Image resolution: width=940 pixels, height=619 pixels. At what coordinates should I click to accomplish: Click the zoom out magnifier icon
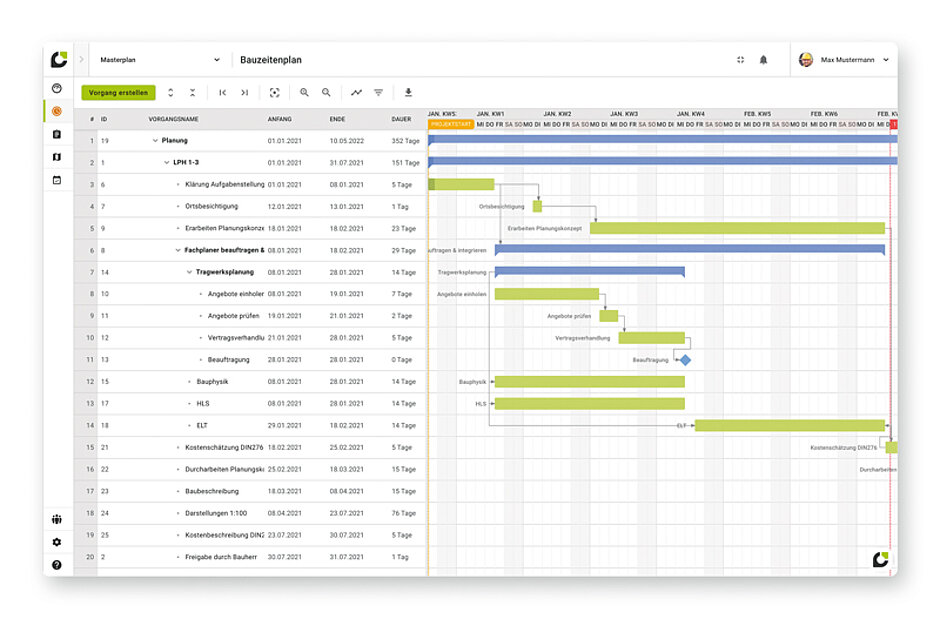pos(326,93)
